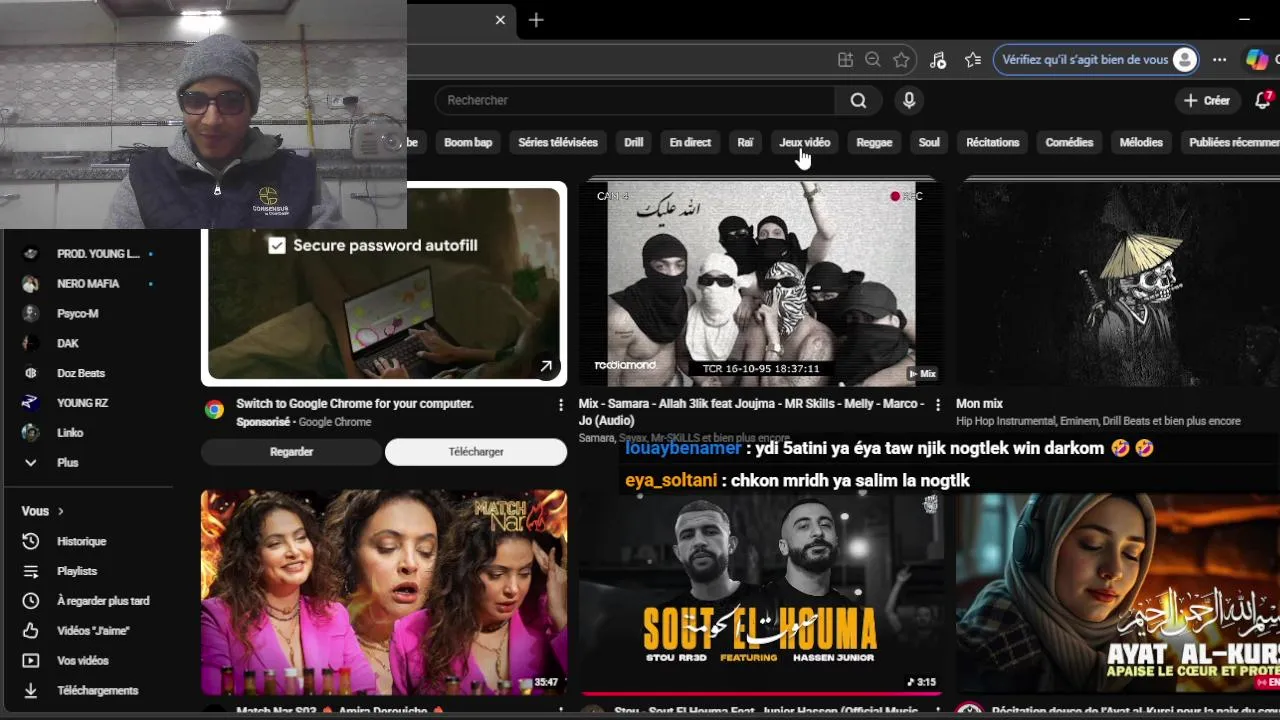
Task: Open the notifications bell
Action: (1263, 100)
